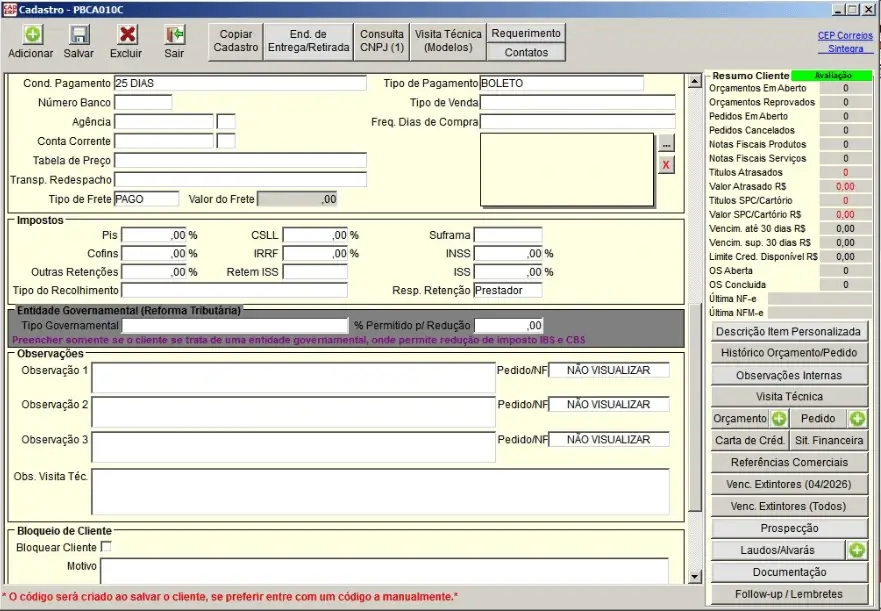Select the Tipo de Pagamento field
881x611 pixels.
561,83
